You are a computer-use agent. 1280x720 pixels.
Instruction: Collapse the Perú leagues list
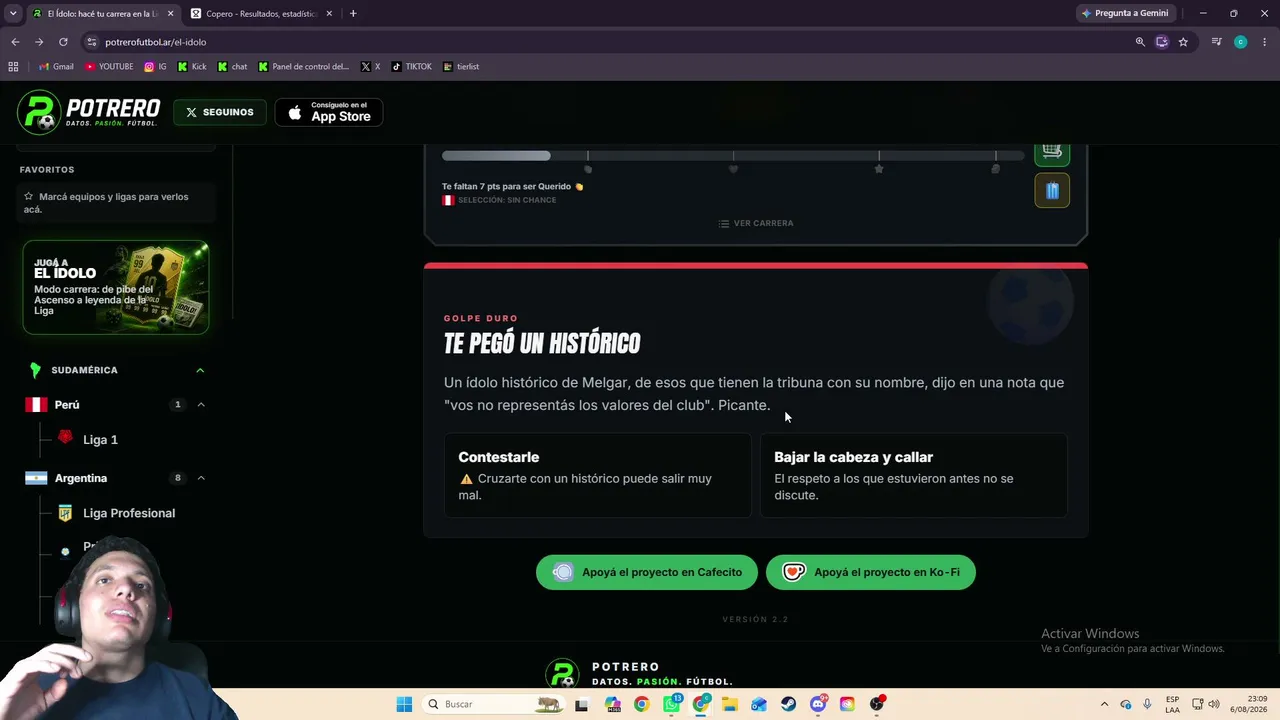point(201,405)
